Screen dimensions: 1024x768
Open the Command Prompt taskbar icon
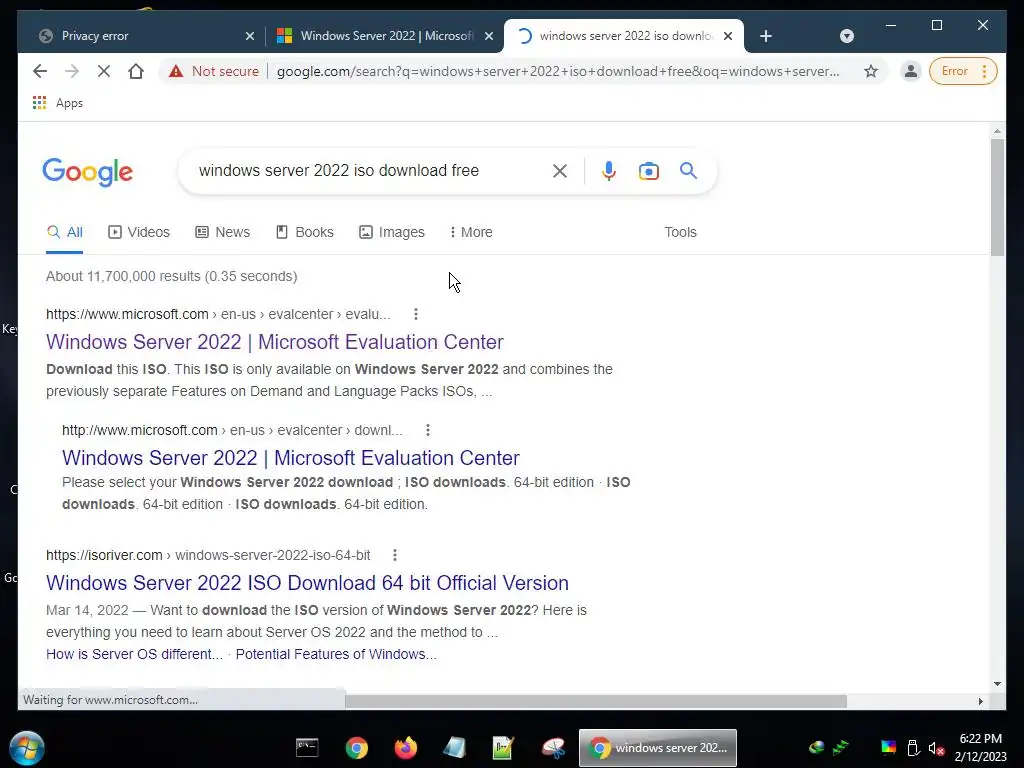(x=307, y=748)
